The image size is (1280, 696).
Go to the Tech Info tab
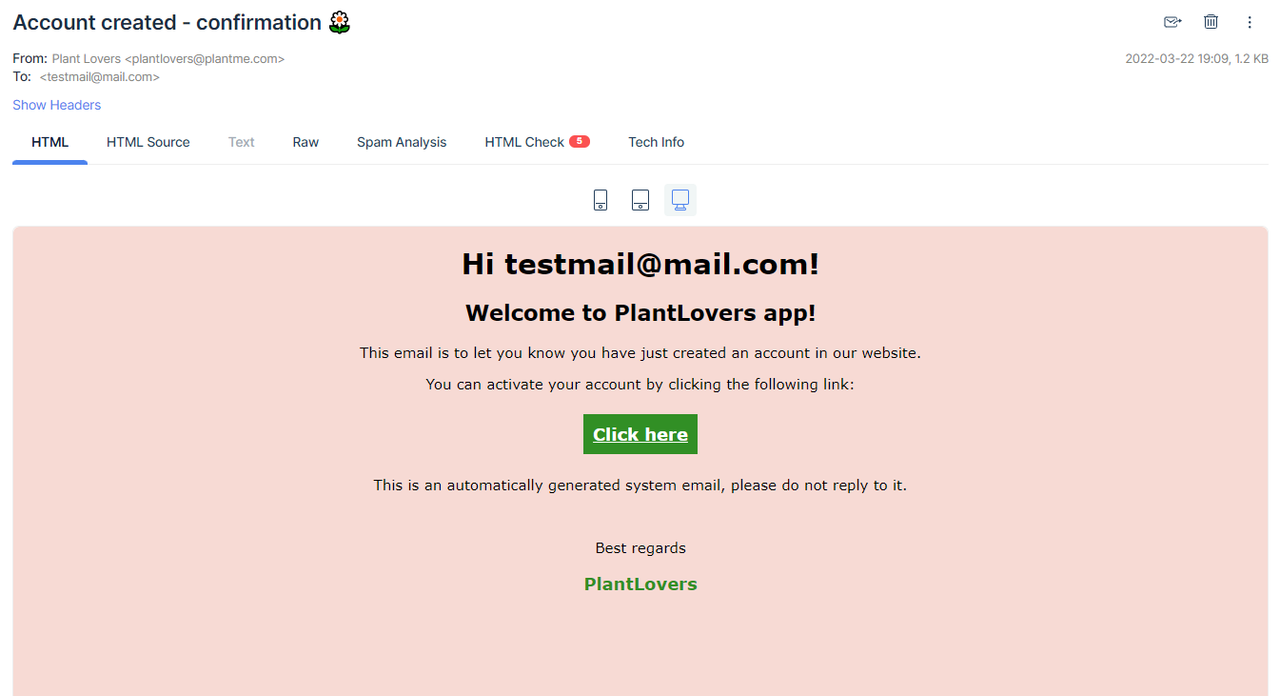(656, 142)
